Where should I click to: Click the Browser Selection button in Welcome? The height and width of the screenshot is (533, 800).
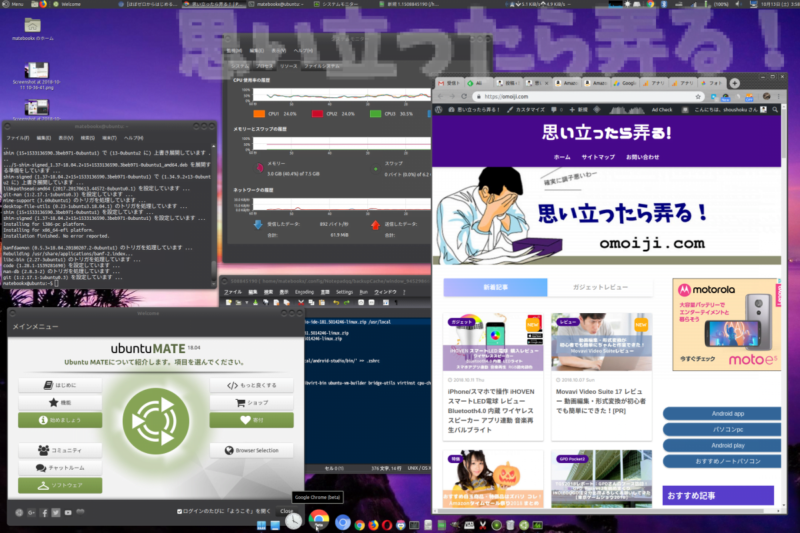pyautogui.click(x=252, y=450)
